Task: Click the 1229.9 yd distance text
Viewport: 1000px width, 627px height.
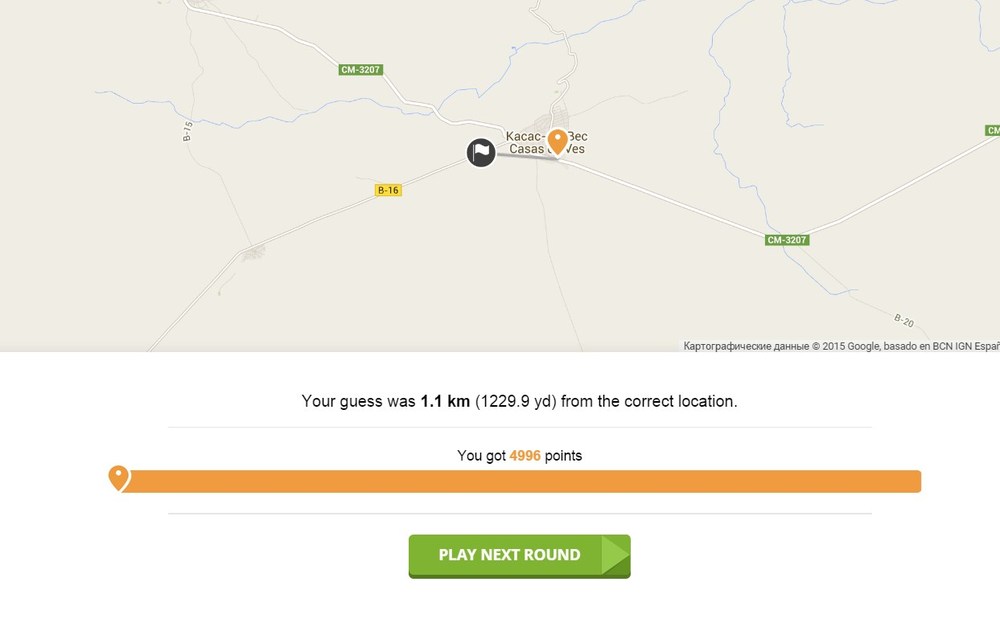Action: (517, 402)
